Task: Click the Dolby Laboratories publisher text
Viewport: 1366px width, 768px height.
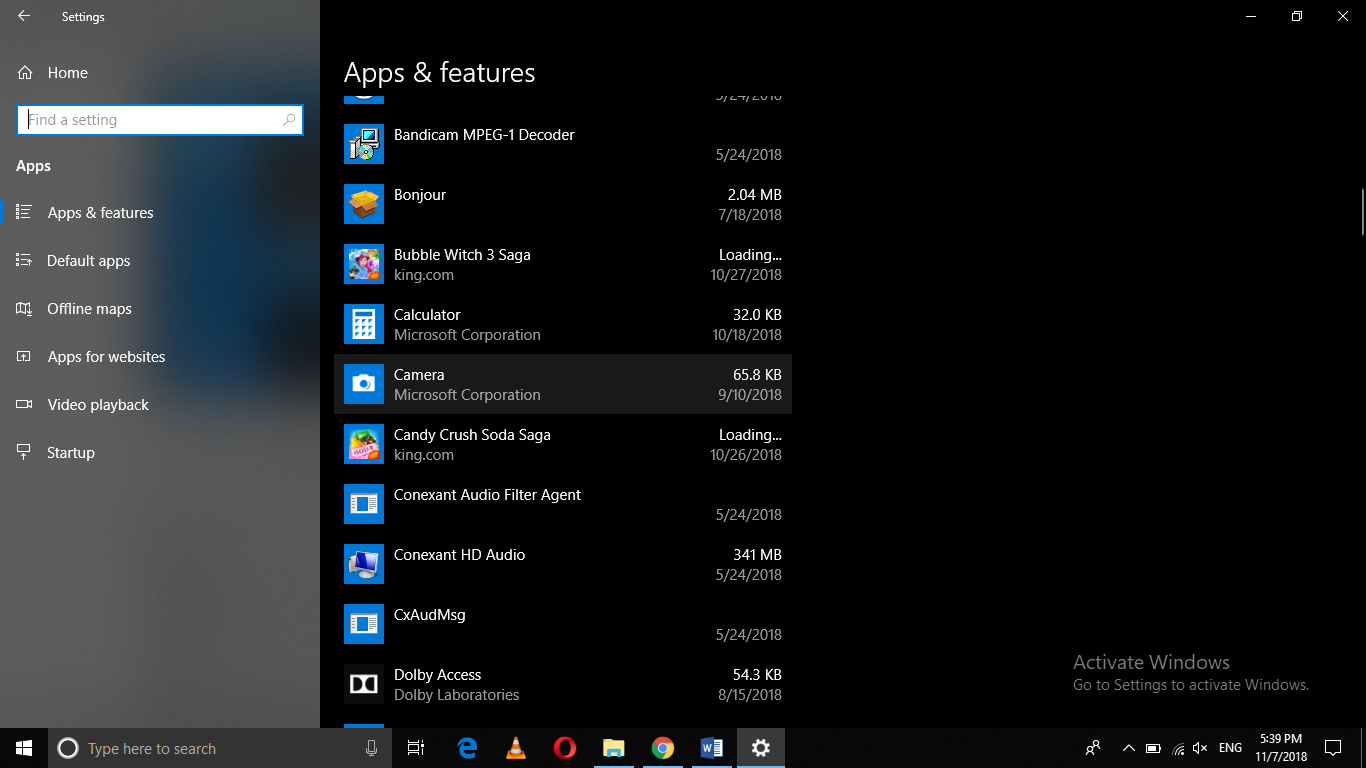Action: coord(456,695)
